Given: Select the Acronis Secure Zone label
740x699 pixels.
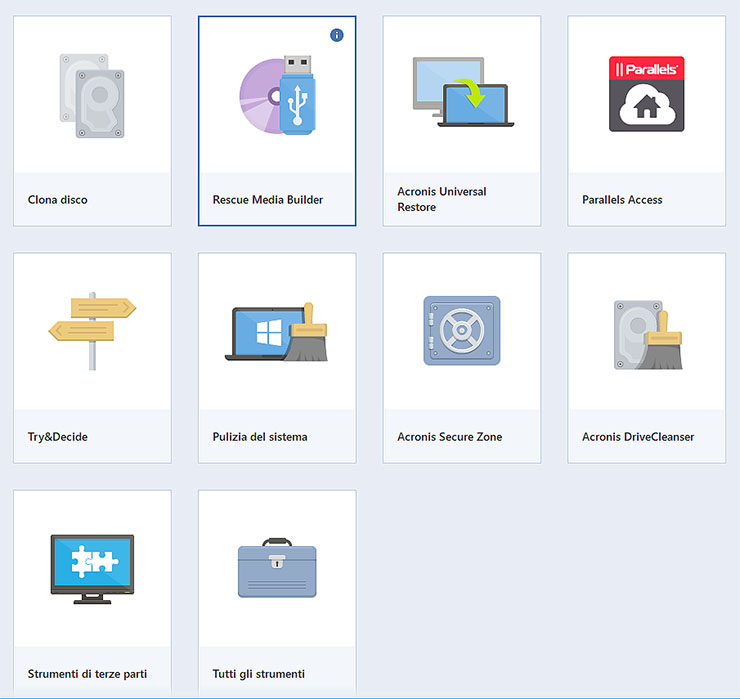Looking at the screenshot, I should click(x=449, y=437).
